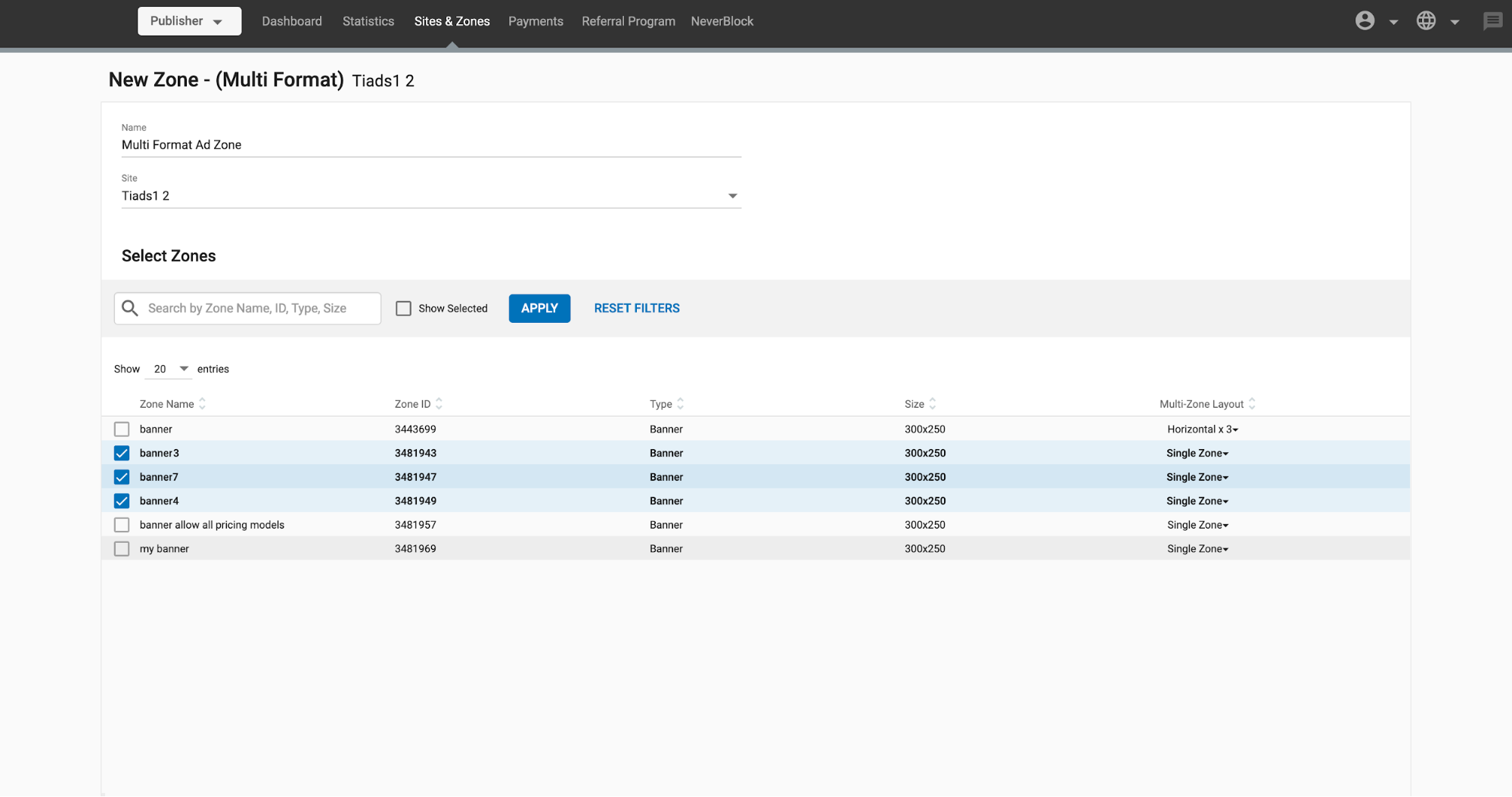Screen dimensions: 1512x797
Task: Sort the table by Size column
Action: coord(932,404)
